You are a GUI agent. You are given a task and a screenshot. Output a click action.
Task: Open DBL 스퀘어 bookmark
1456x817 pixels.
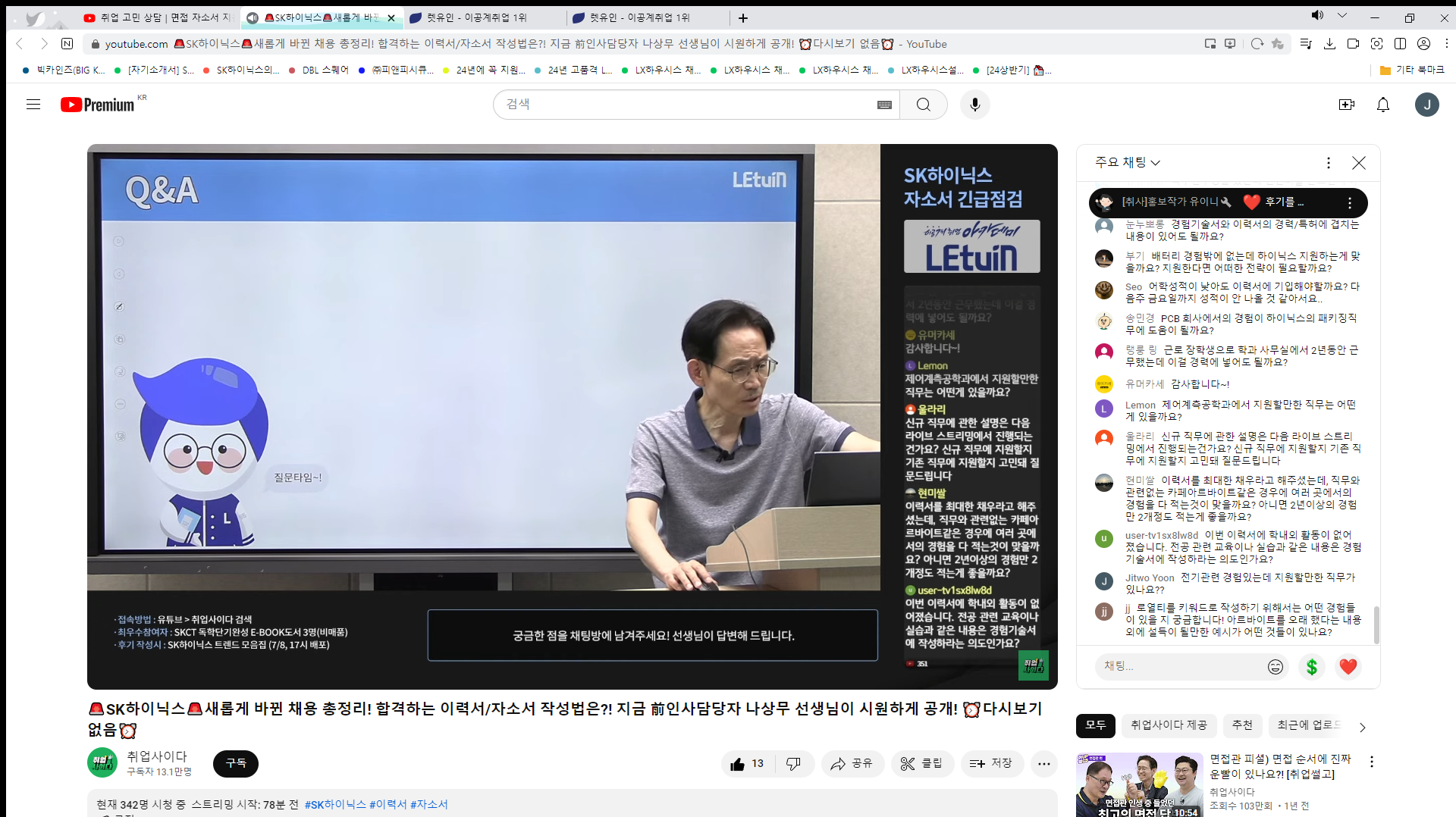coord(318,70)
